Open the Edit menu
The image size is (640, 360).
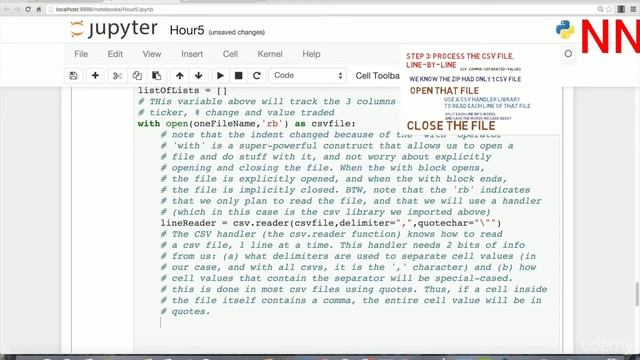(115, 54)
